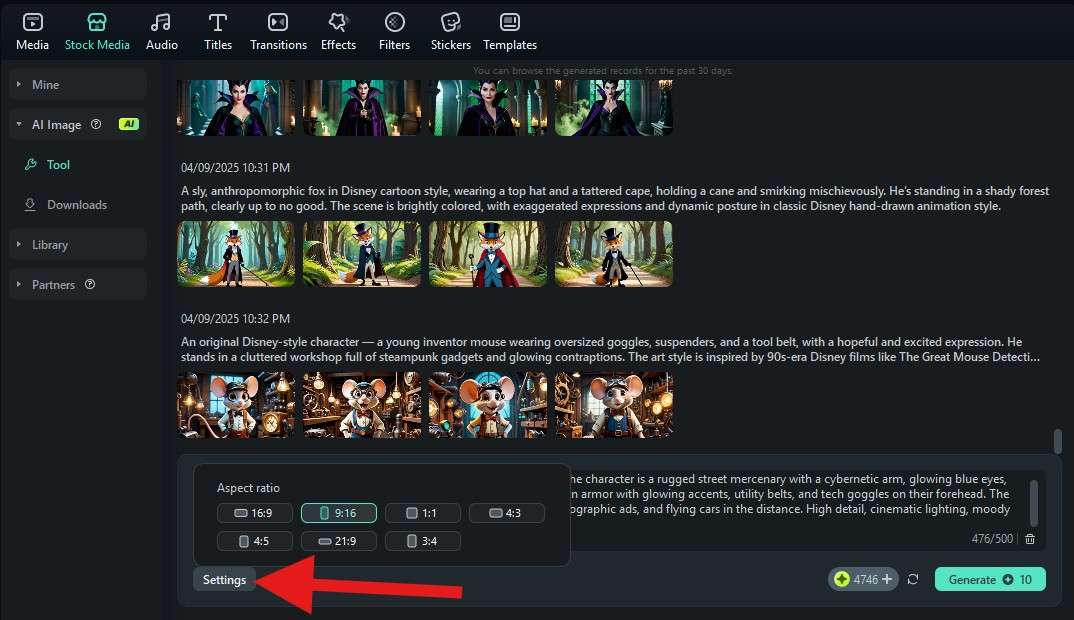
Task: Click the 04/09/2025 10:32 PM timestamp
Action: [x=235, y=319]
